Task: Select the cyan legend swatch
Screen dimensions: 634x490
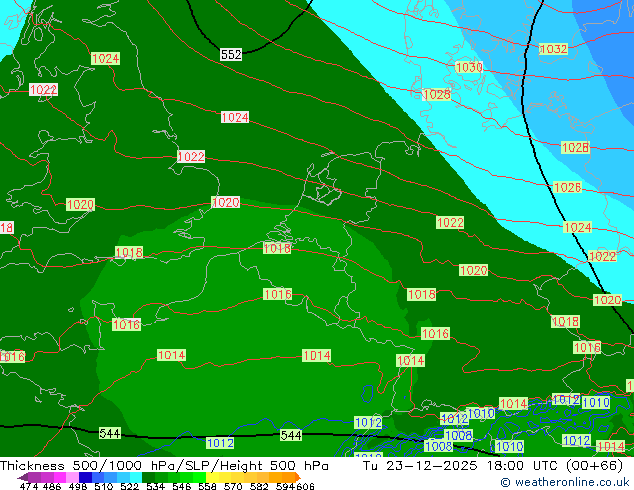Action: (x=136, y=477)
